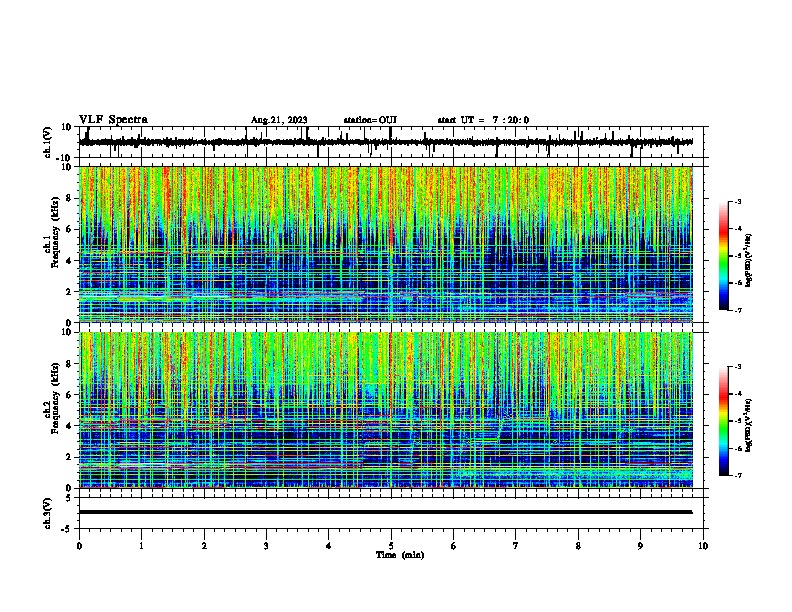Screen dimensions: 792x612
Task: Click the "8" kHz tick on ch.2 spectrogram
Action: (69, 364)
